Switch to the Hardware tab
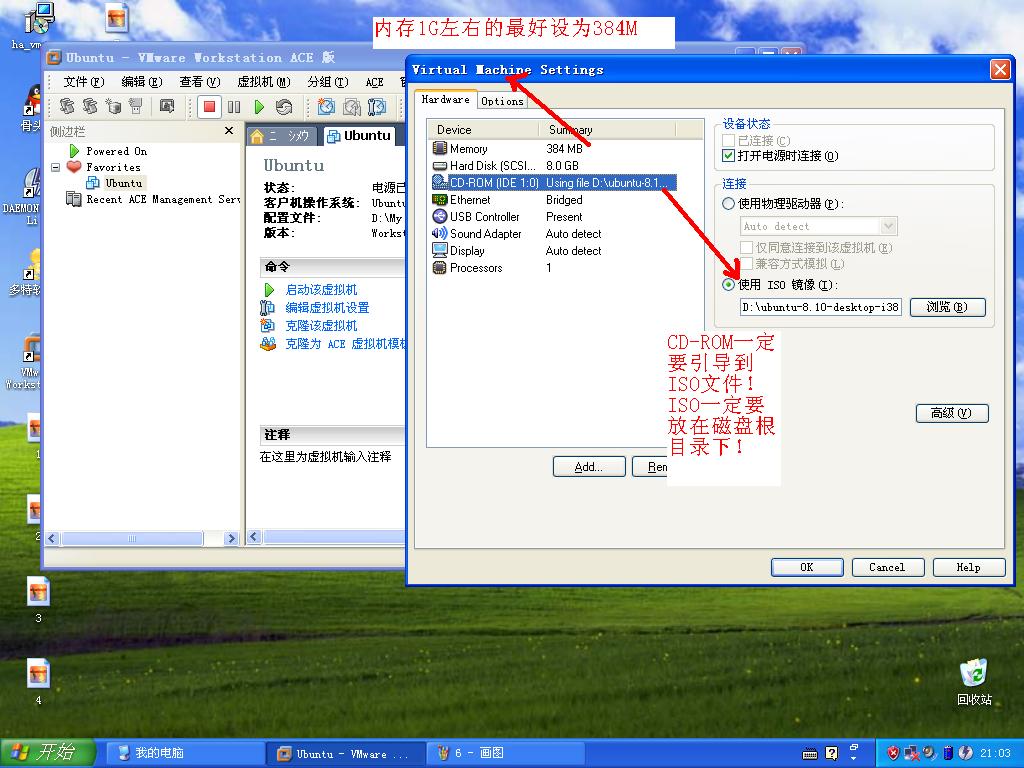The height and width of the screenshot is (768, 1024). (x=445, y=99)
